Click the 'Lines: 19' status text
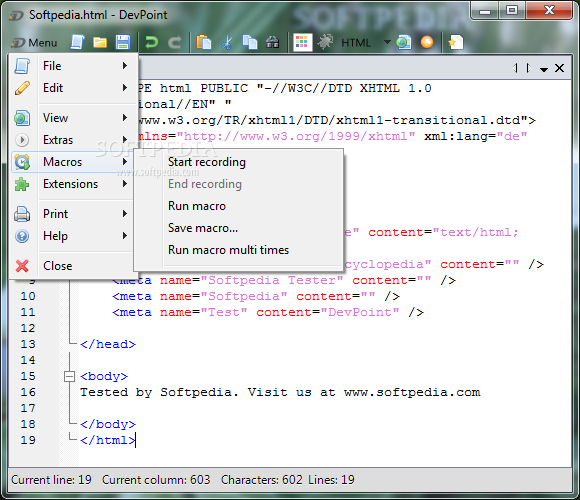The width and height of the screenshot is (580, 500). [x=331, y=480]
